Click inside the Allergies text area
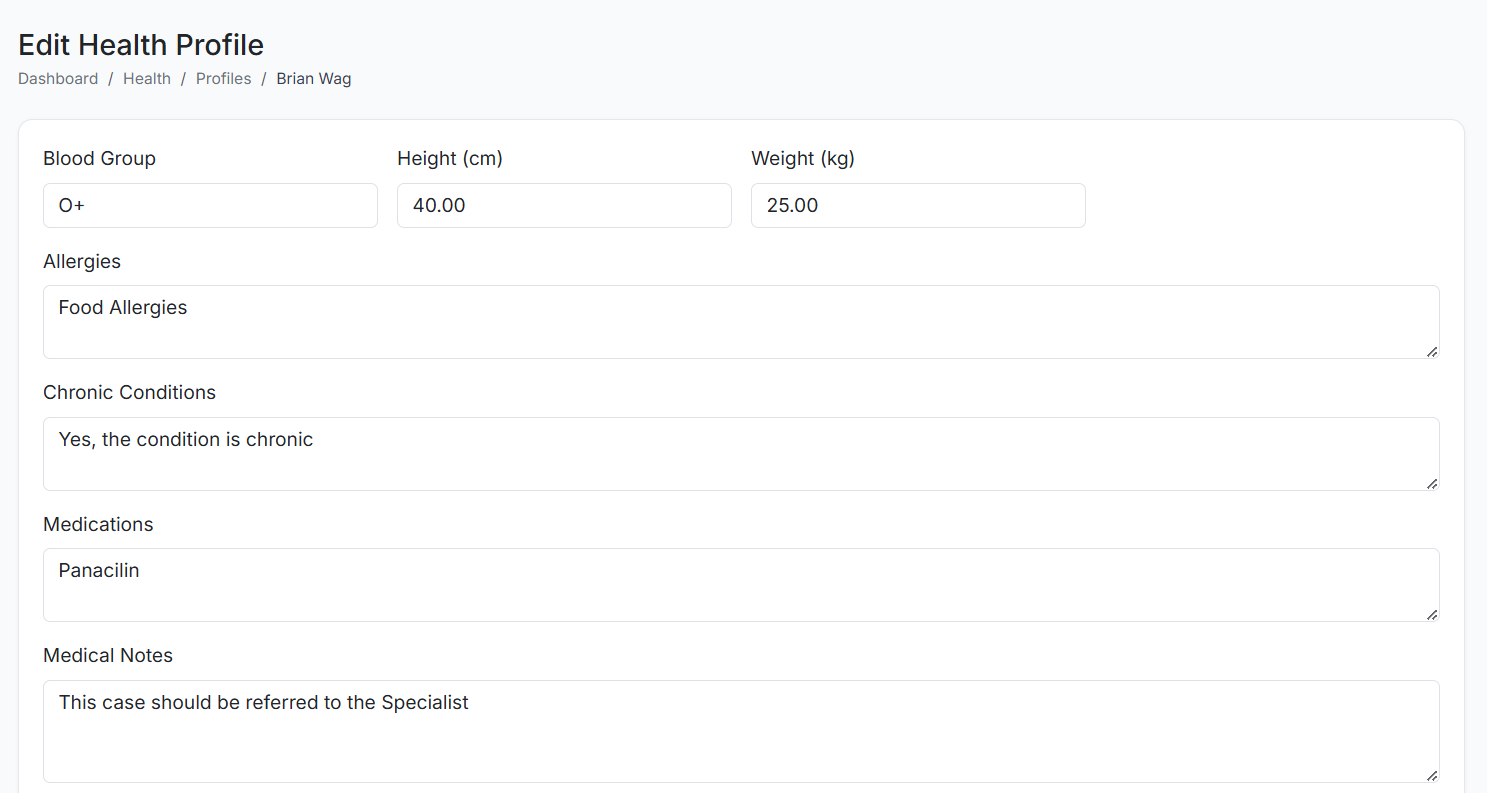Image resolution: width=1487 pixels, height=793 pixels. point(740,322)
